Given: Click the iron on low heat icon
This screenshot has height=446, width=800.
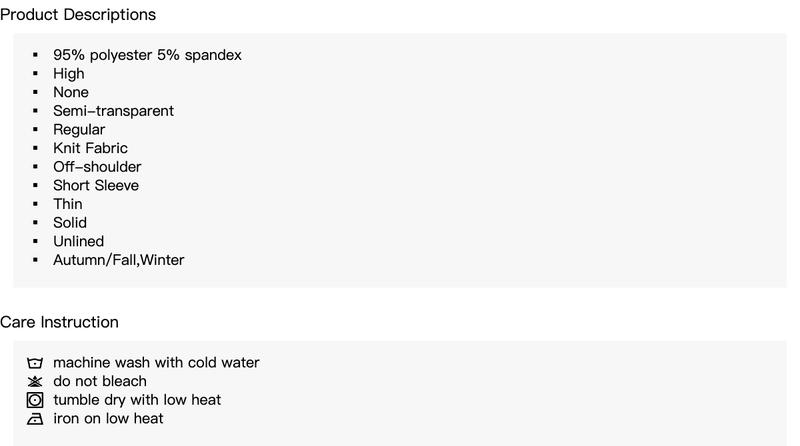Looking at the screenshot, I should pyautogui.click(x=35, y=418).
